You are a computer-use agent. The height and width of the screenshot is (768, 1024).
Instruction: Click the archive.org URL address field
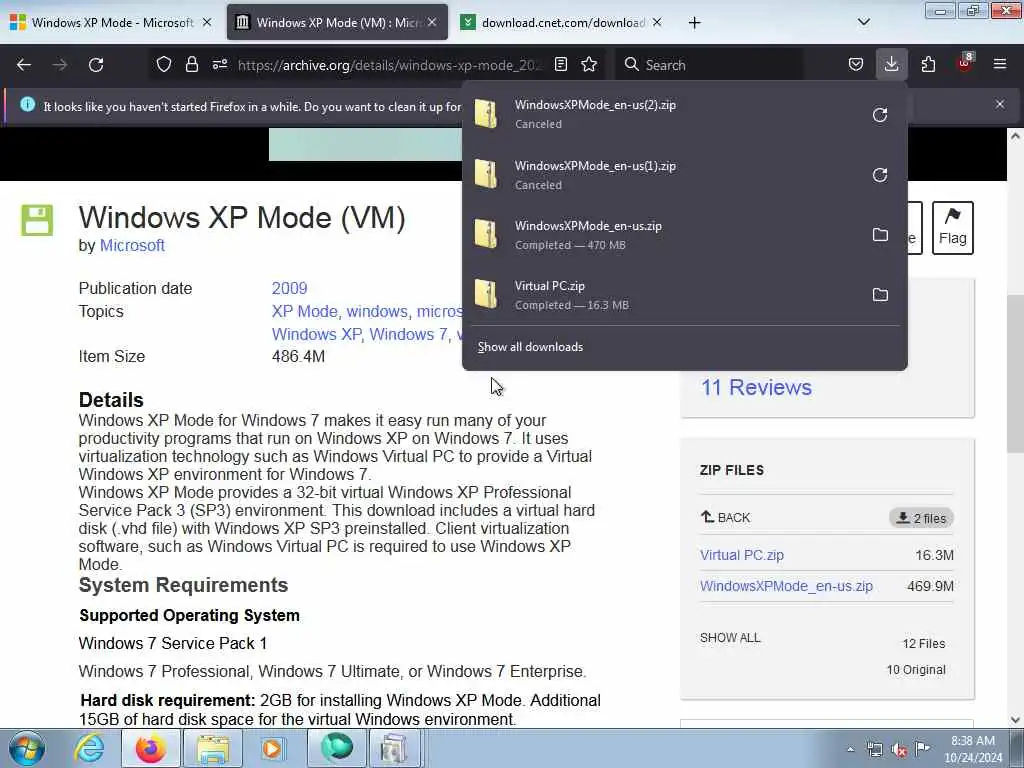point(390,65)
